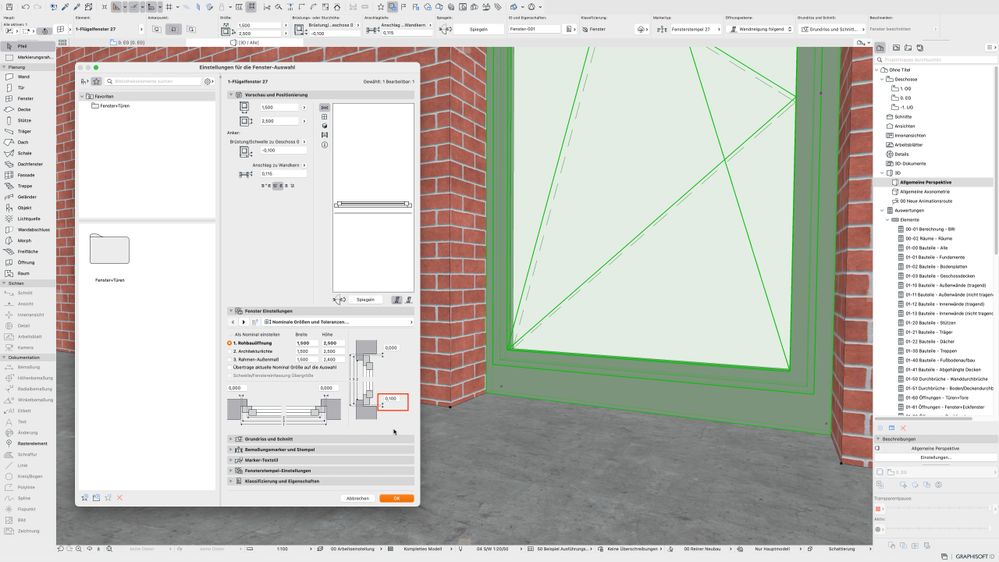Click the orange OK button
Viewport: 999px width, 562px height.
pos(396,498)
